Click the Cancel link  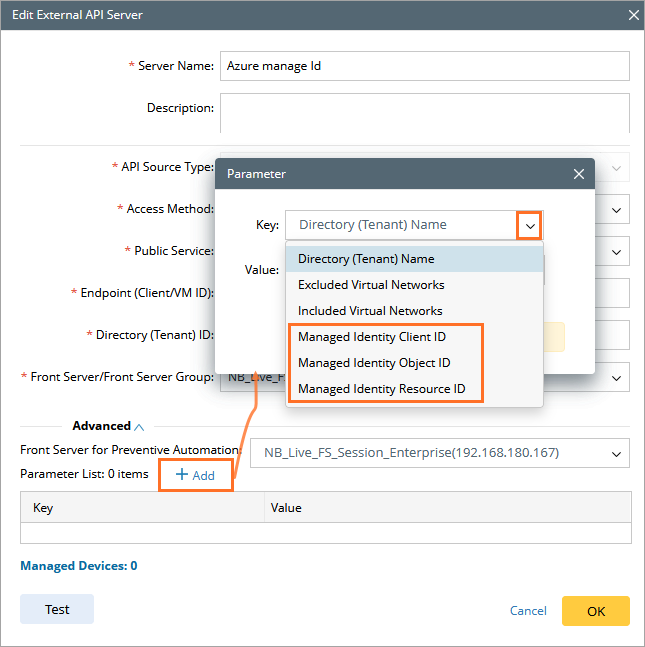point(528,611)
